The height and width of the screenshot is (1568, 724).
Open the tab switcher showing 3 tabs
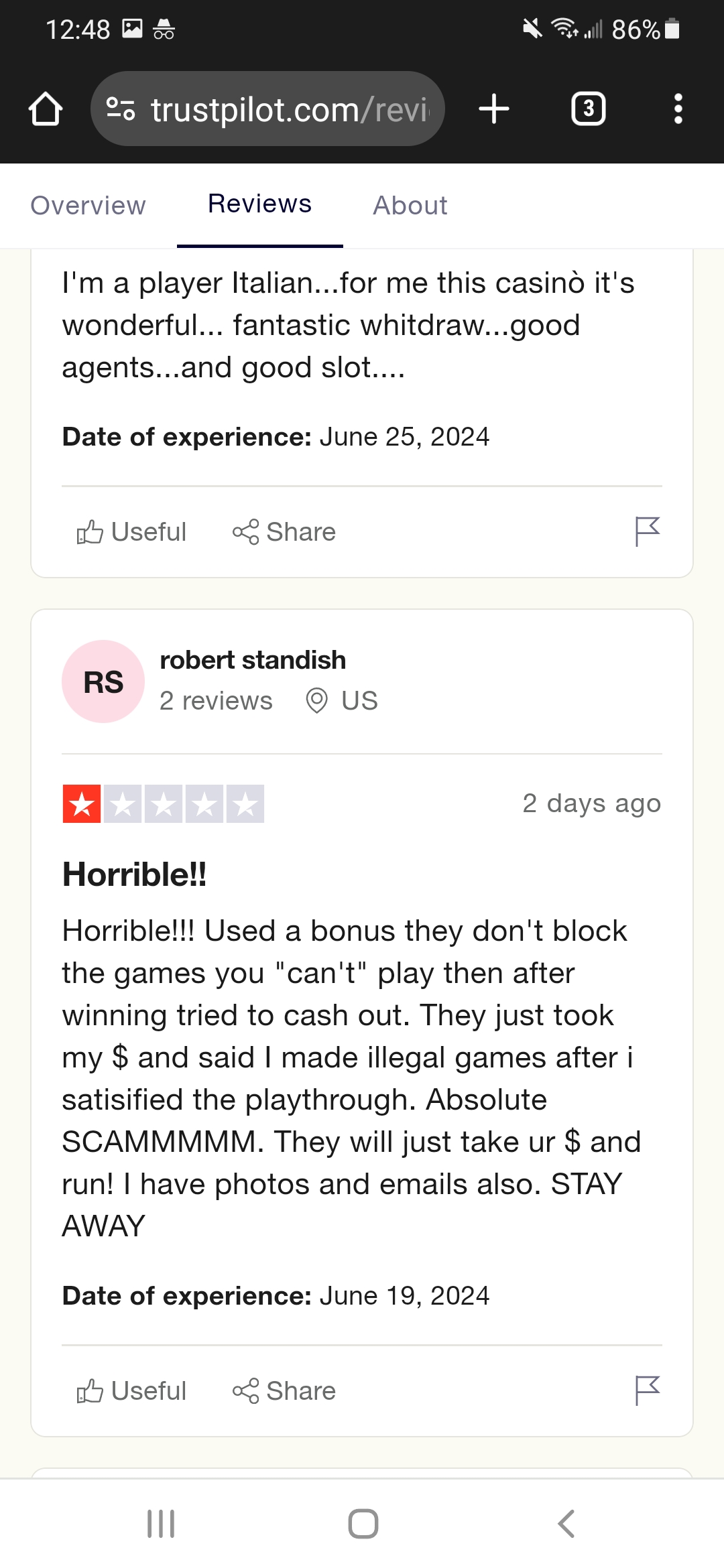[x=589, y=109]
